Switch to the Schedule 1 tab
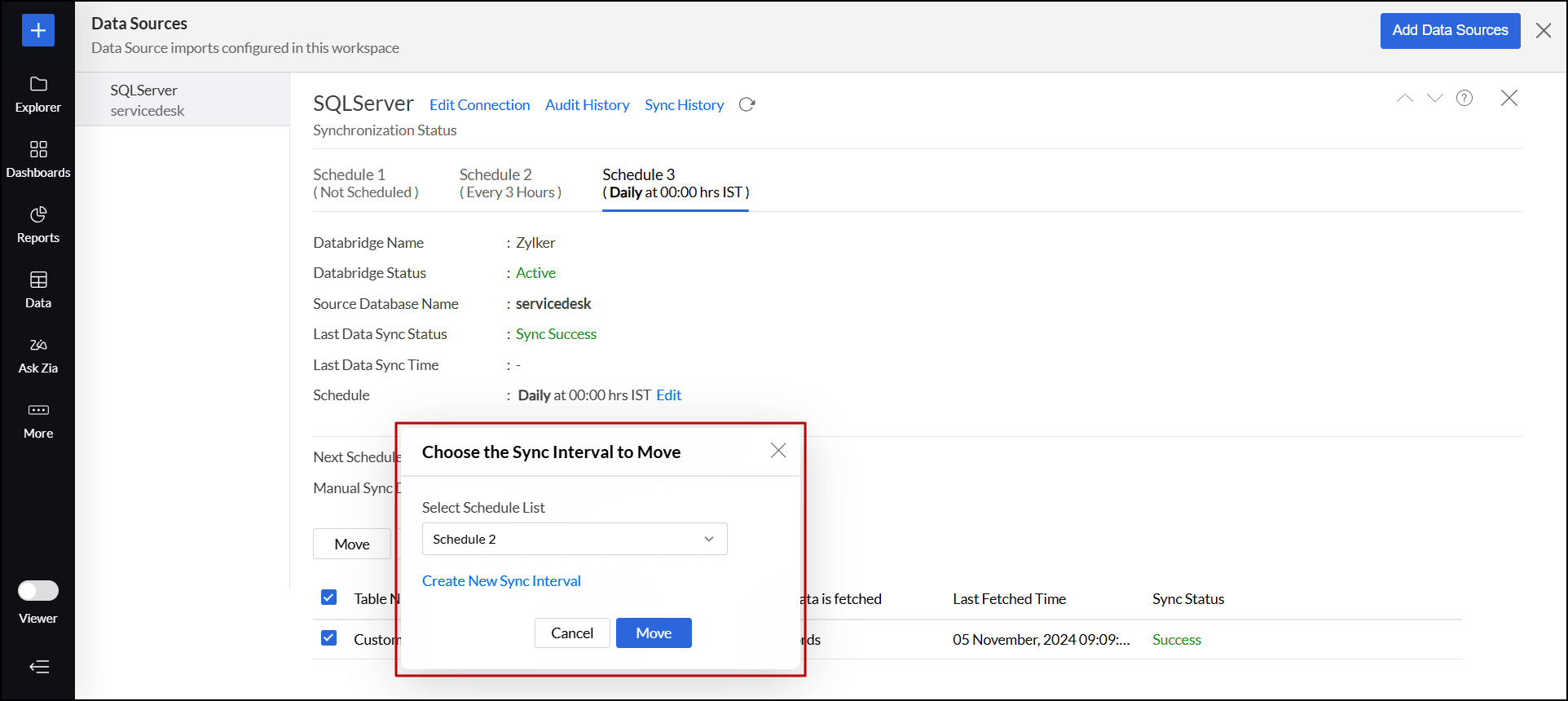This screenshot has width=1568, height=701. click(x=365, y=183)
